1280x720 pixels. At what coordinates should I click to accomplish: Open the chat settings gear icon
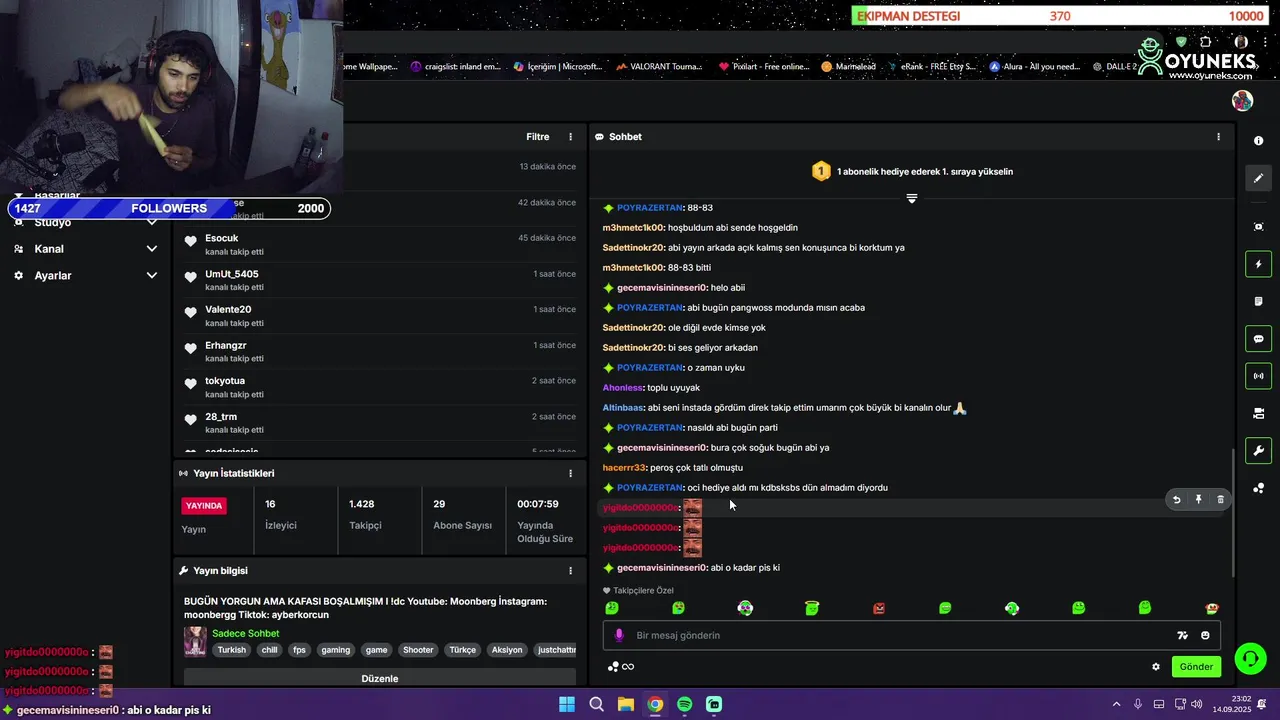[x=1156, y=667]
